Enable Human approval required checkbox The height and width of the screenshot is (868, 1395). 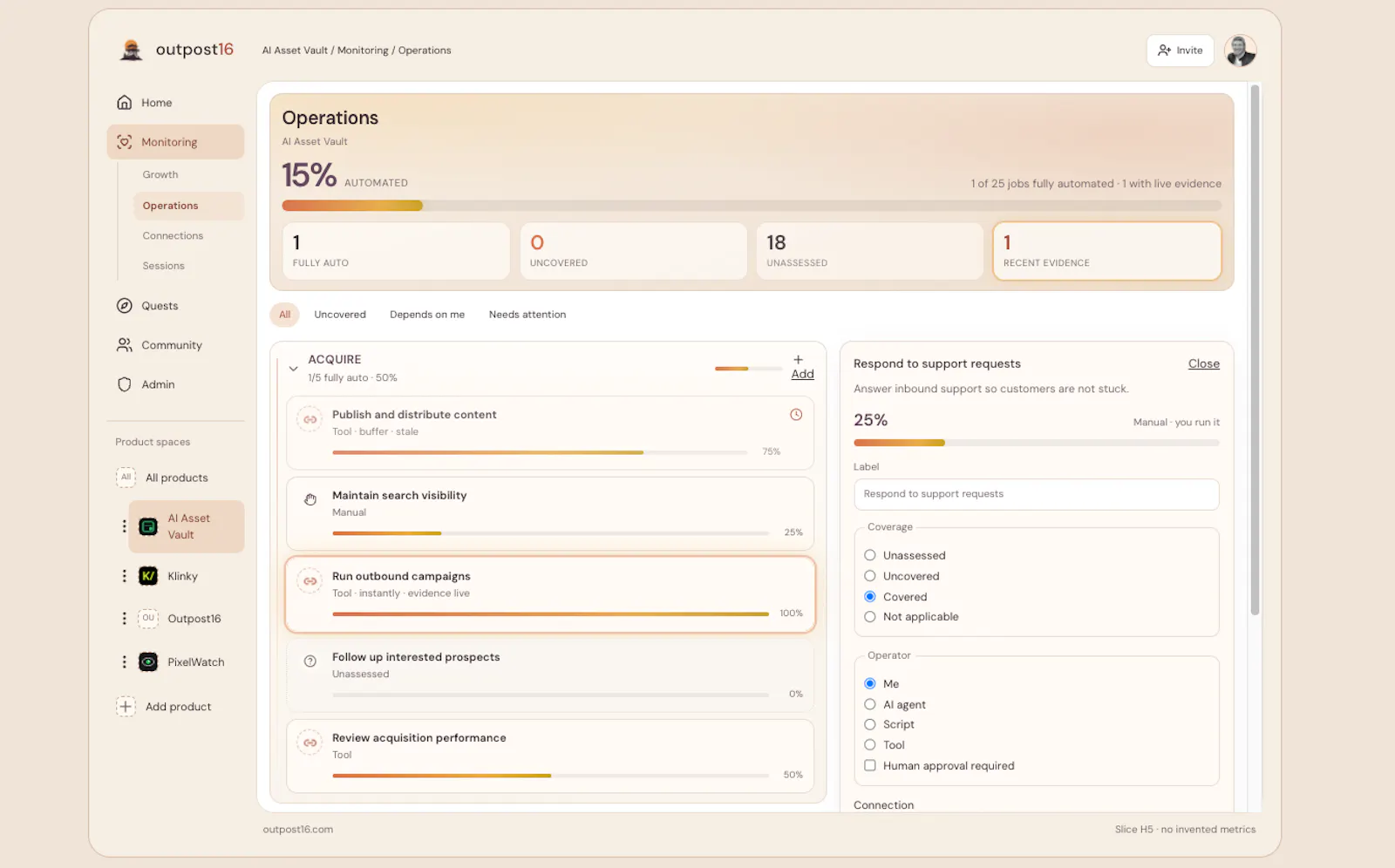[x=869, y=765]
